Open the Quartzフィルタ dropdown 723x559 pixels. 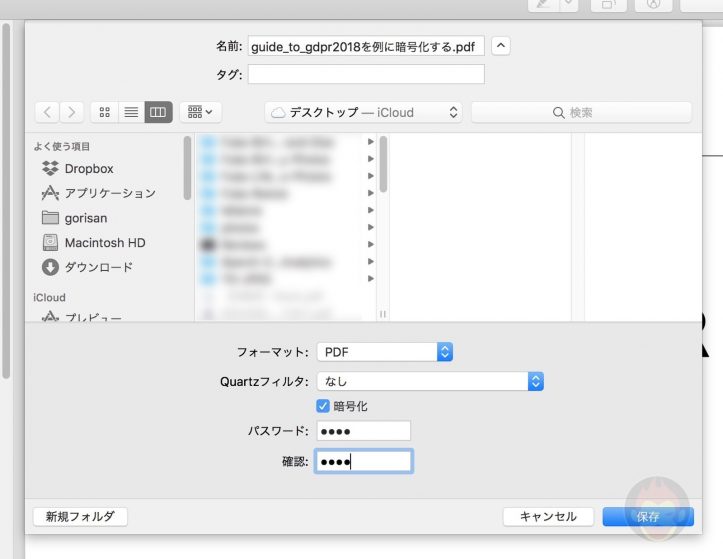[x=430, y=381]
